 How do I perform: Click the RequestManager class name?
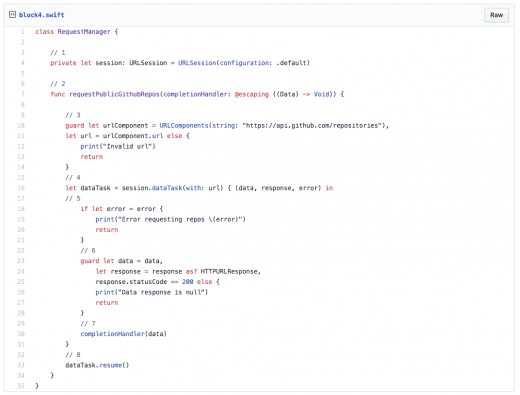point(84,32)
